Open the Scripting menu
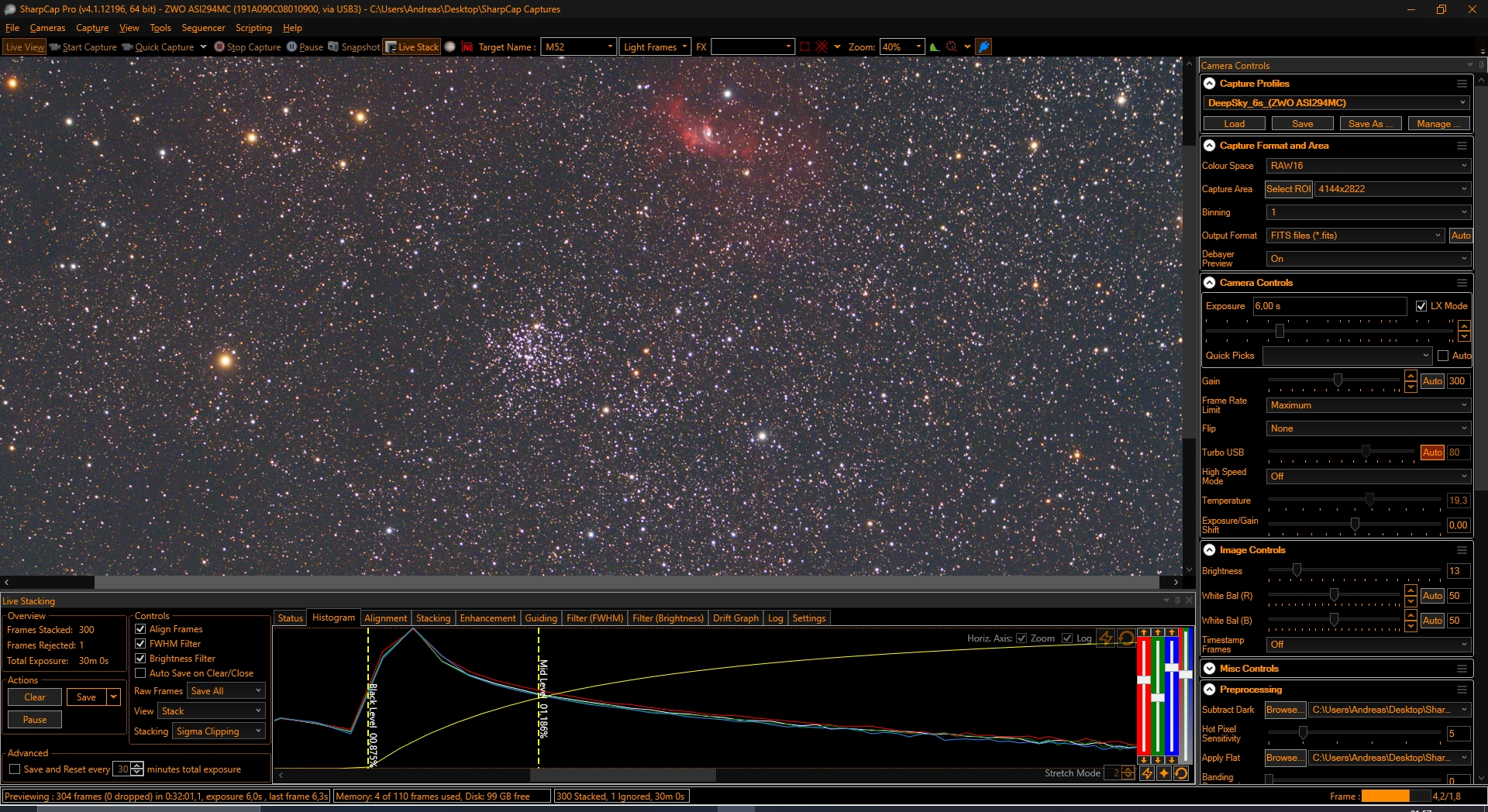This screenshot has height=812, width=1488. coord(253,28)
